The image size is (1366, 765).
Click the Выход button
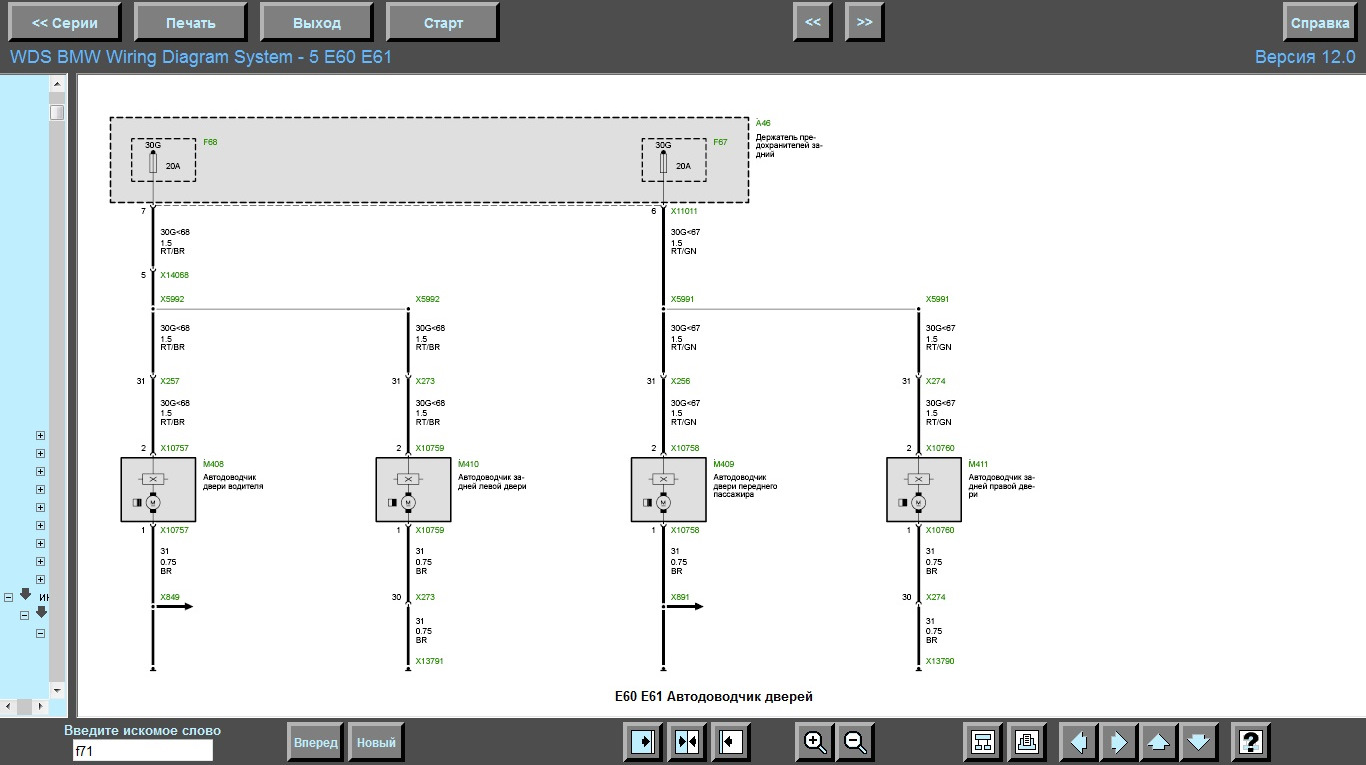click(317, 23)
